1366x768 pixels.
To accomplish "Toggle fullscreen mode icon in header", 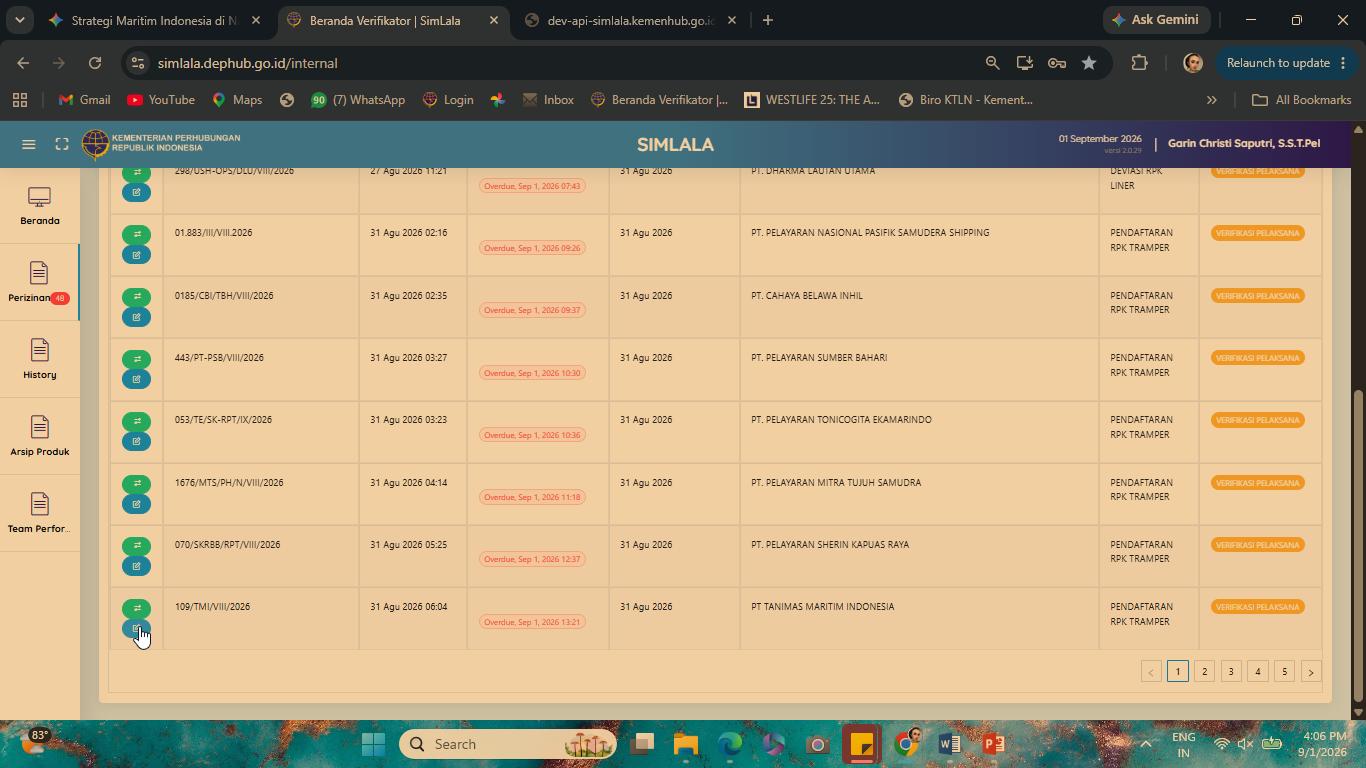I will pyautogui.click(x=62, y=144).
